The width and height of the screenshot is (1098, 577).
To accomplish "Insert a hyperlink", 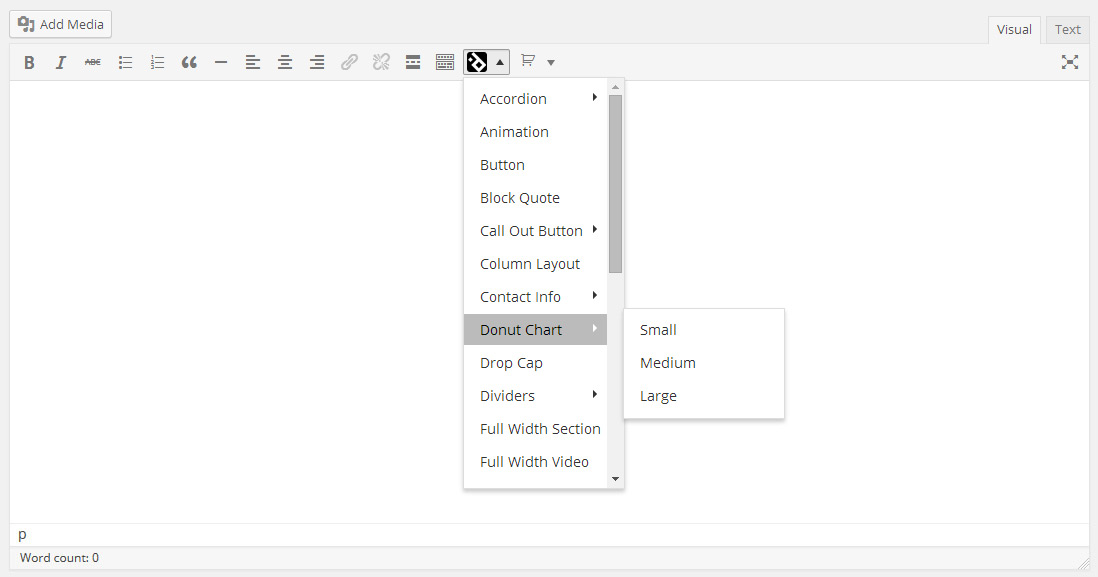I will (349, 62).
